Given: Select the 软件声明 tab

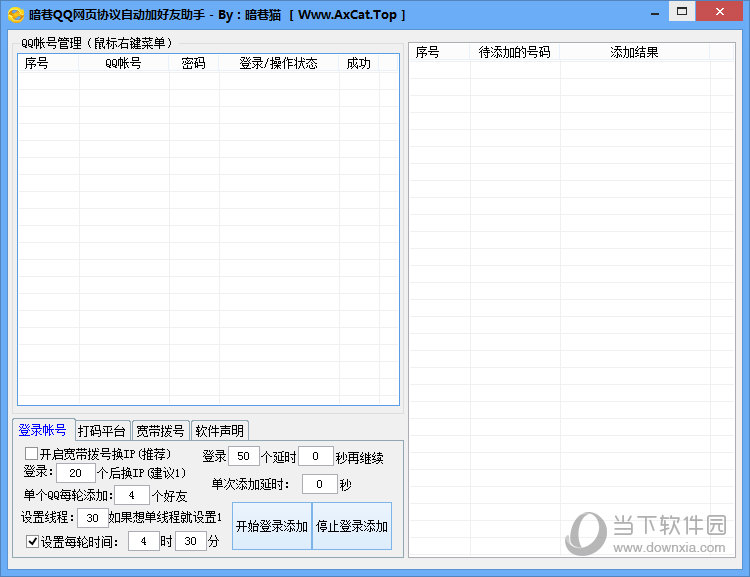Looking at the screenshot, I should (219, 431).
